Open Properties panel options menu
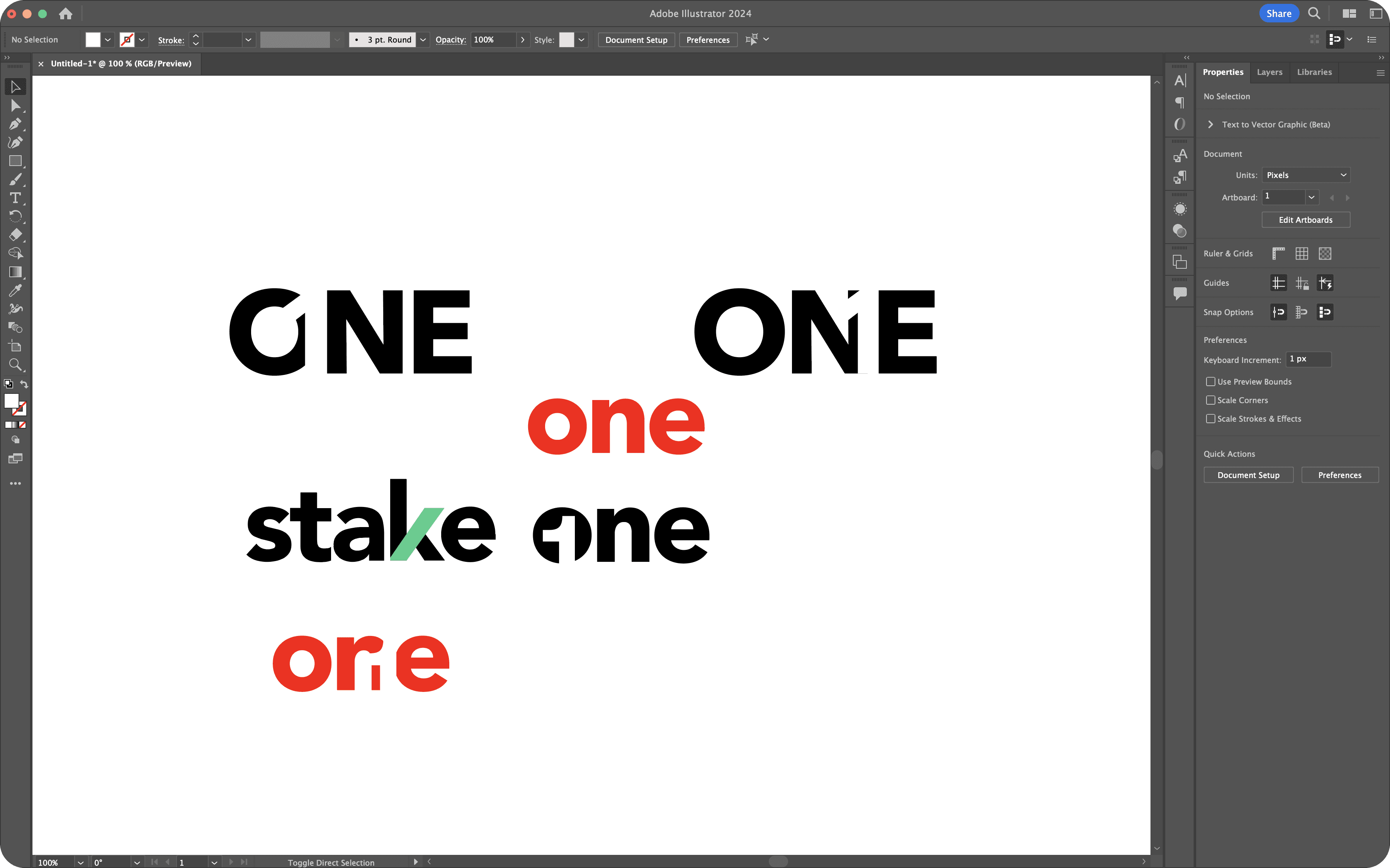 coord(1380,73)
